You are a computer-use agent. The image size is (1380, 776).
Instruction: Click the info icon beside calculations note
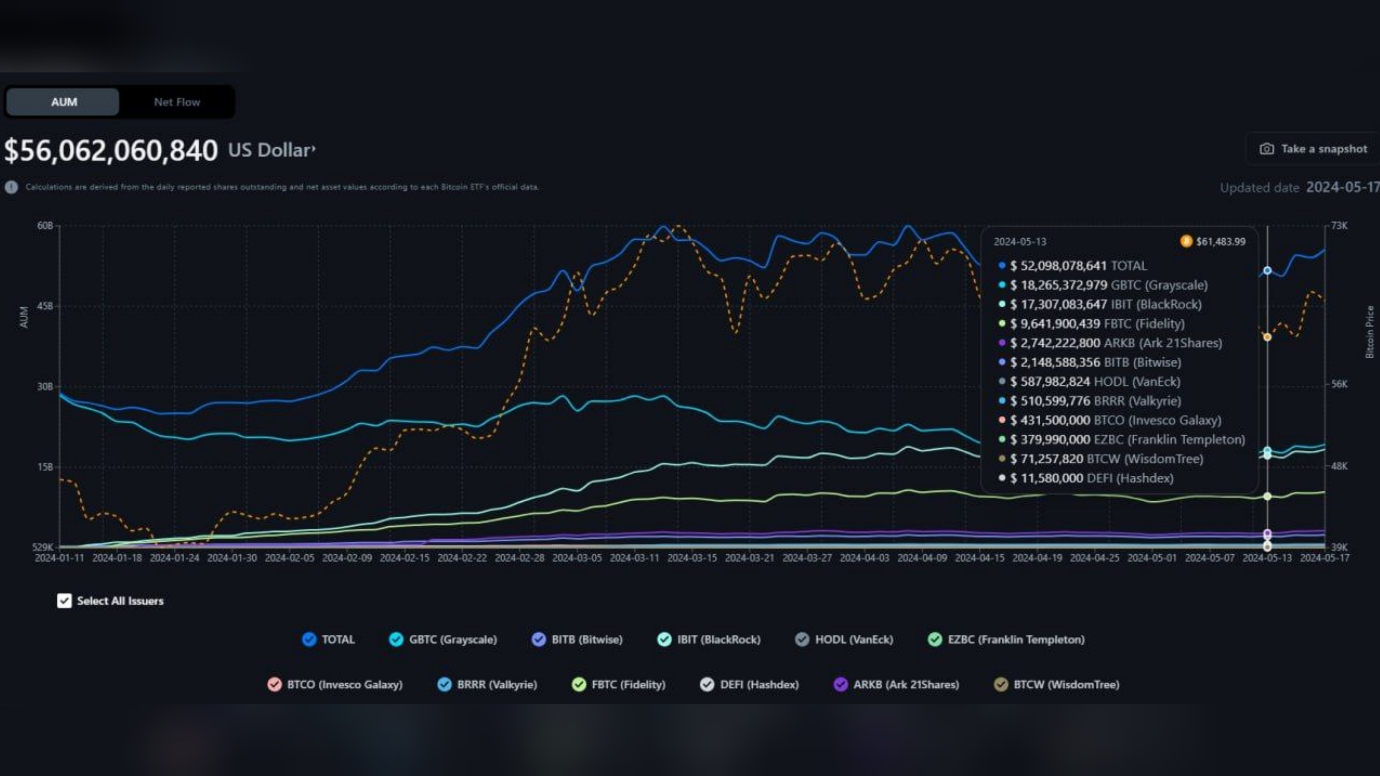pos(11,187)
